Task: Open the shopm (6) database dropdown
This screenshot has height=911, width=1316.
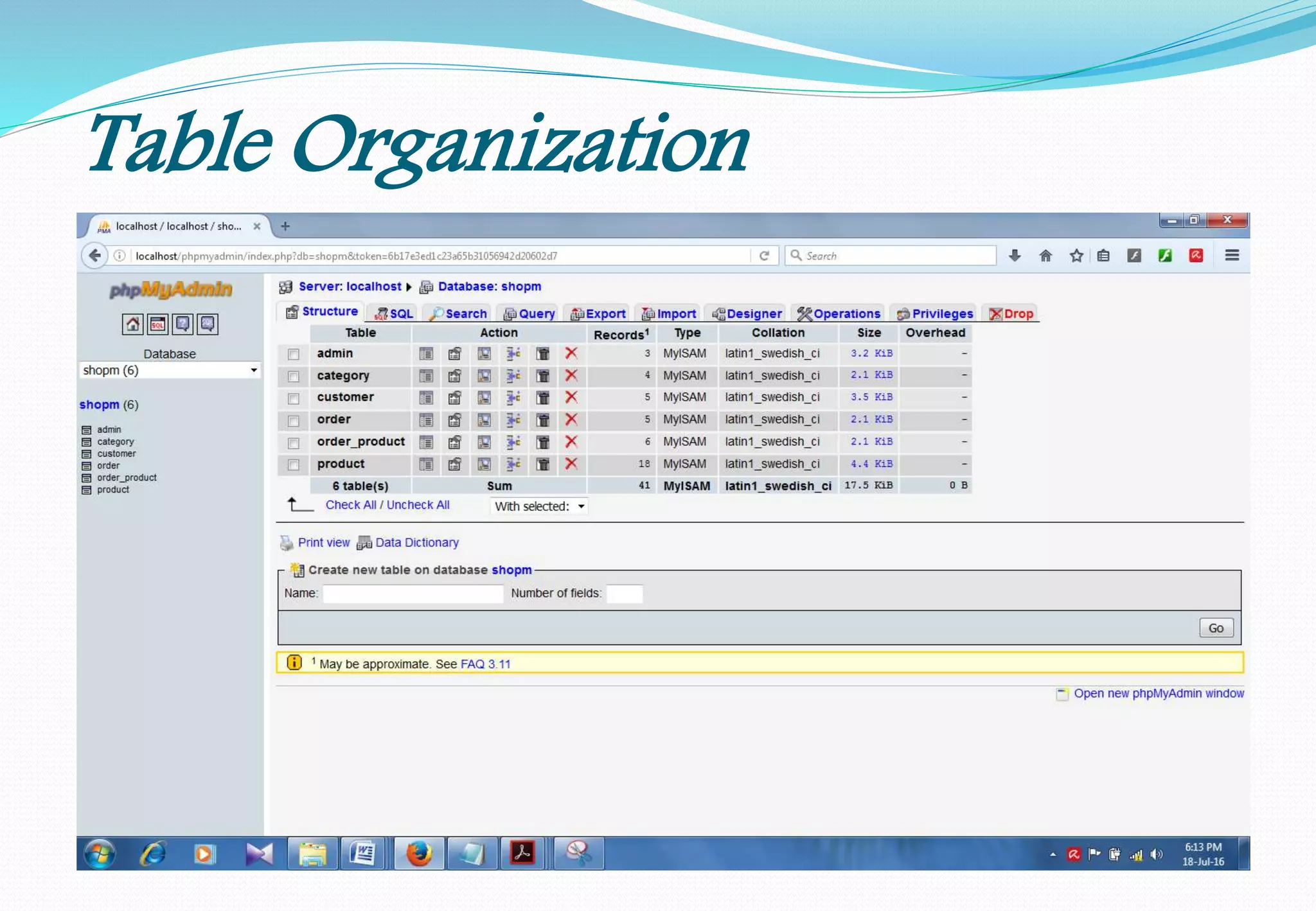Action: (170, 370)
